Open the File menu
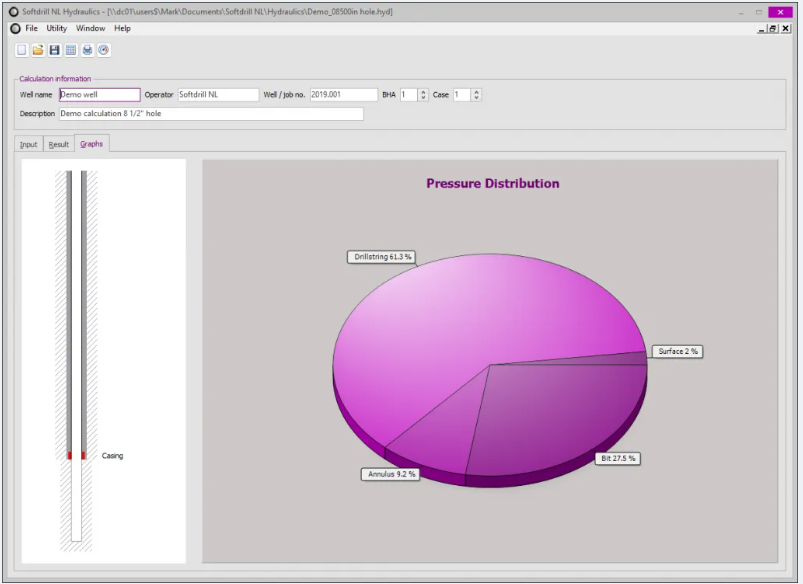This screenshot has height=584, width=803. pyautogui.click(x=31, y=29)
